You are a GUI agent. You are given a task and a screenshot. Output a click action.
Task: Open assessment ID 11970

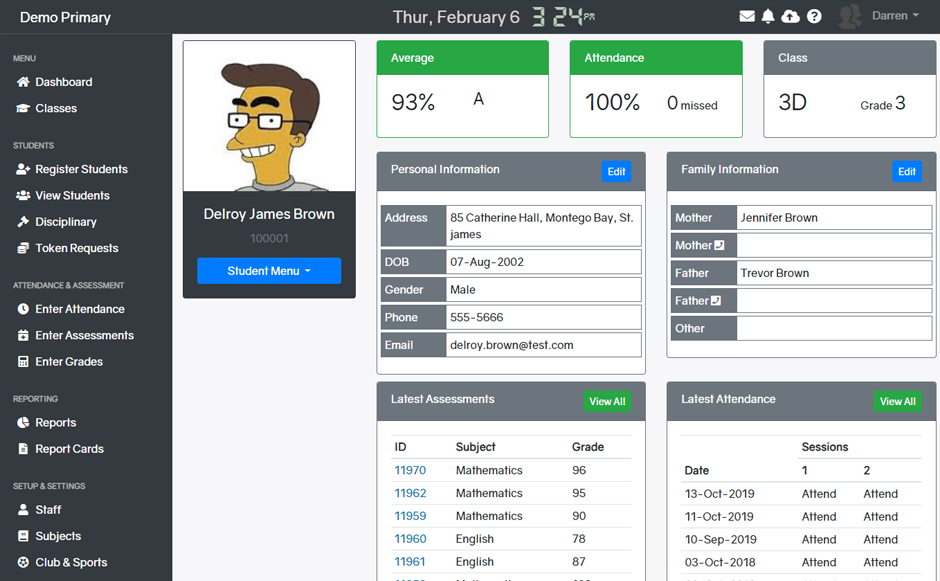tap(410, 471)
